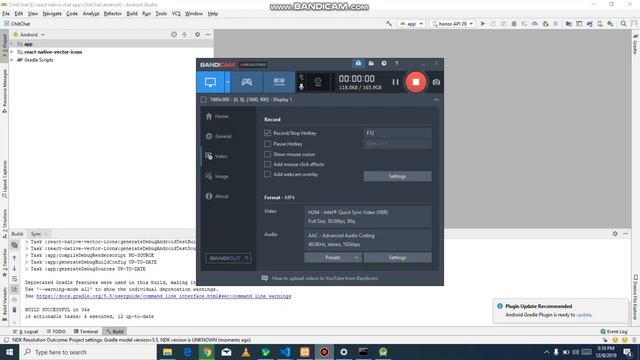Open Tools menu in Android Studio
Viewport: 640px width, 360px height.
click(x=161, y=13)
